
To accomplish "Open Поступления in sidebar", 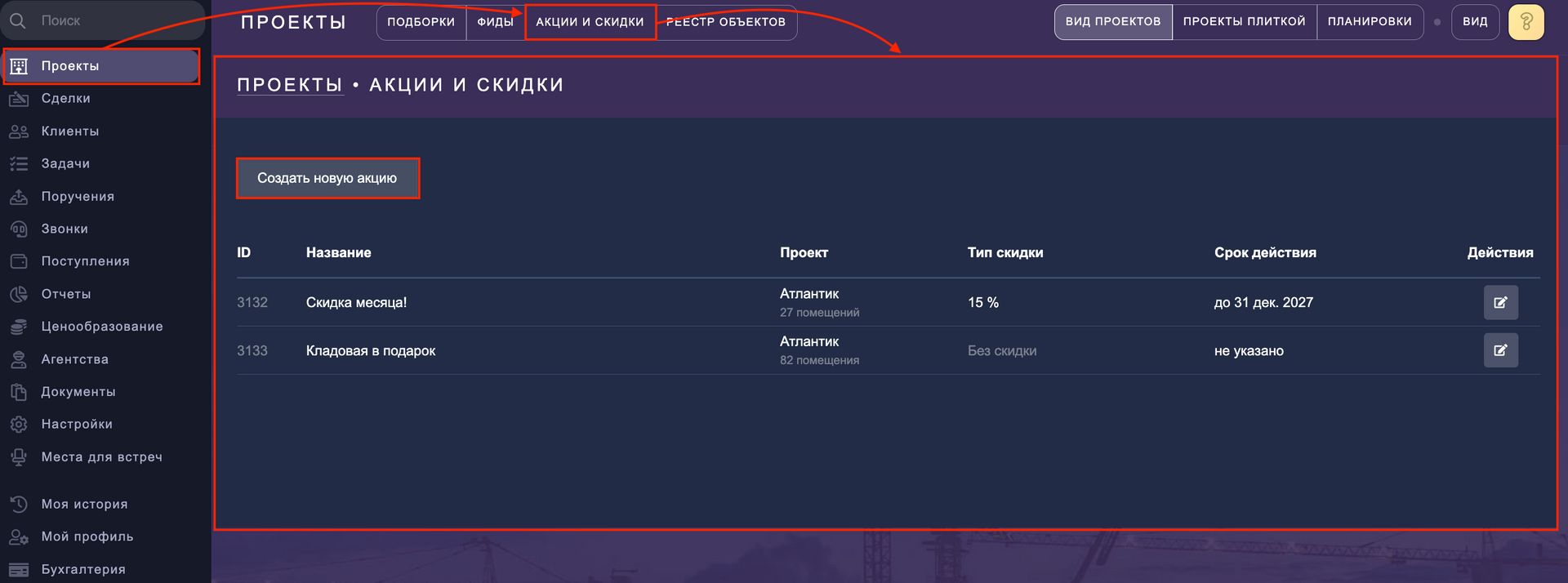I will tap(86, 261).
